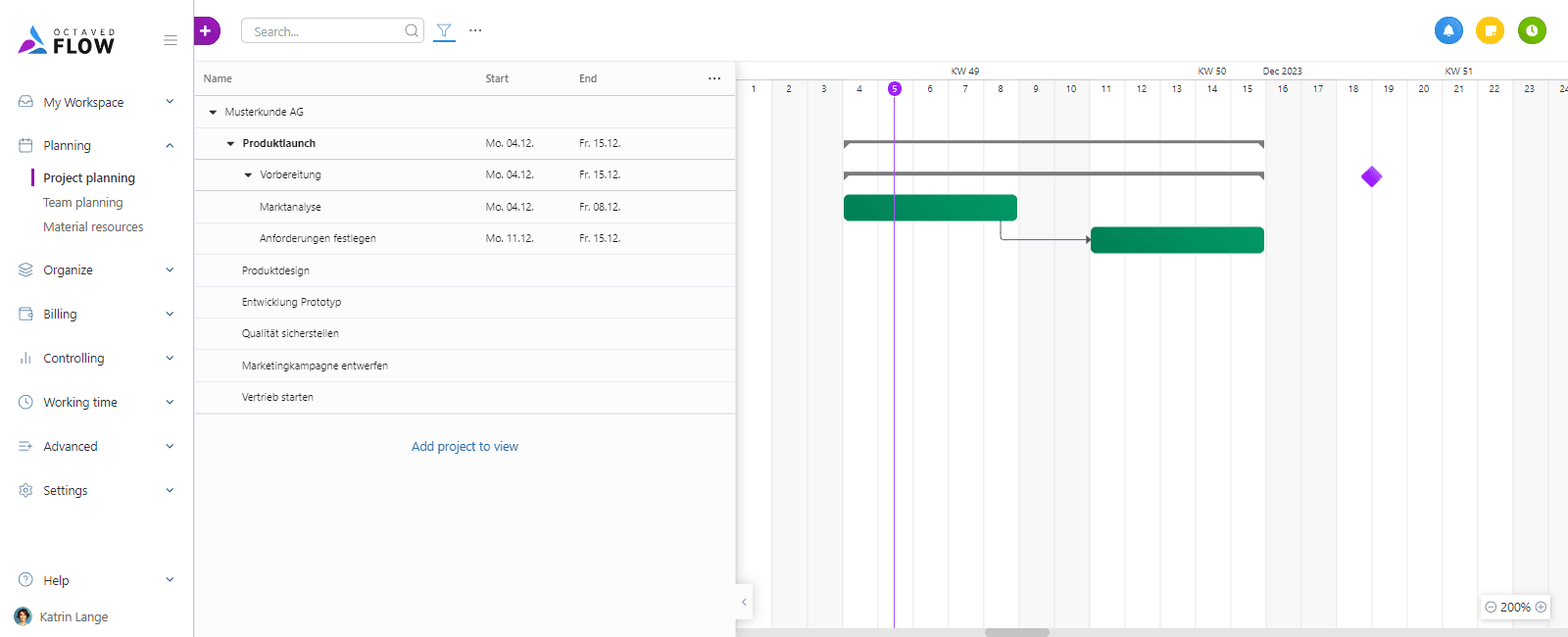
Task: Click the purple milestone diamond marker
Action: click(x=1371, y=176)
